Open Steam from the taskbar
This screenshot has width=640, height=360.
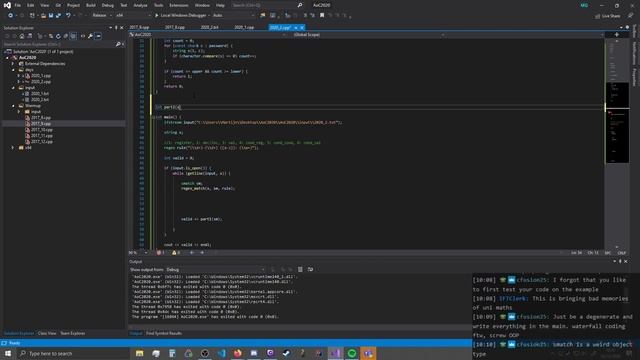(287, 353)
